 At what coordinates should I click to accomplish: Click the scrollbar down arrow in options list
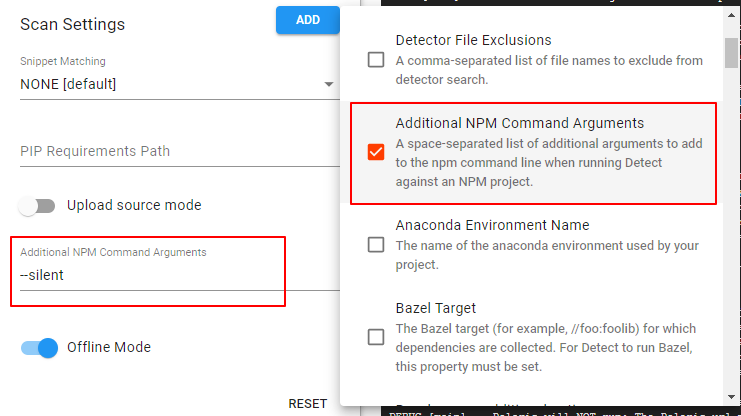tap(731, 397)
